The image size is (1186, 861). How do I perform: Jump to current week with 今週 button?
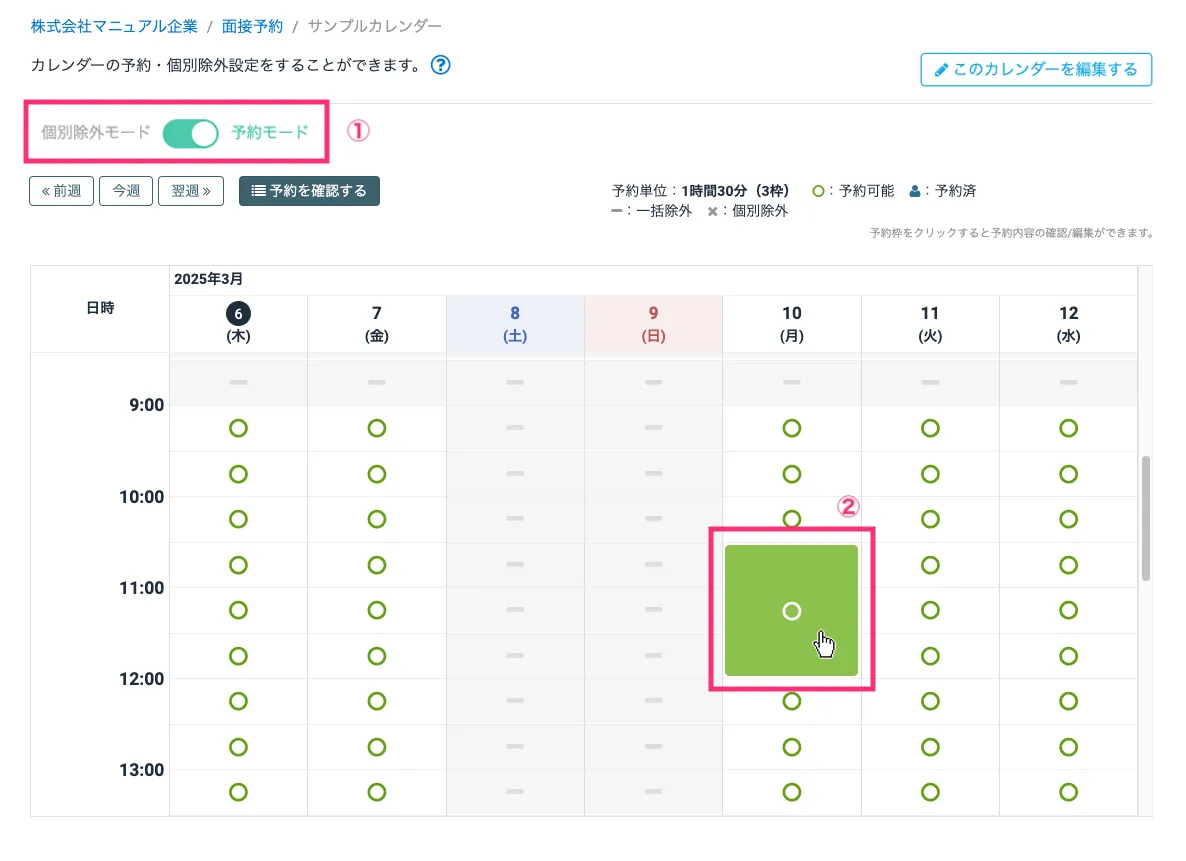[125, 191]
